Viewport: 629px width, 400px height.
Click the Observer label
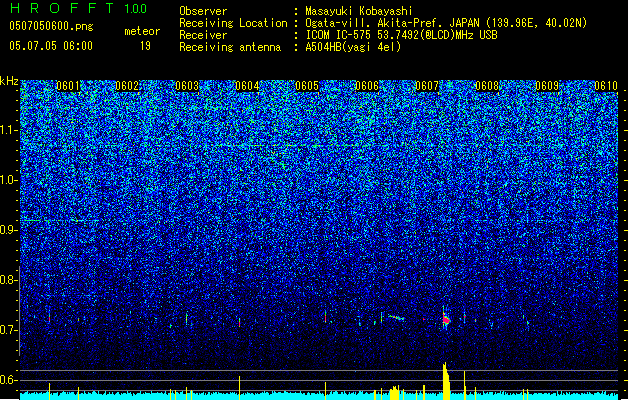click(203, 11)
